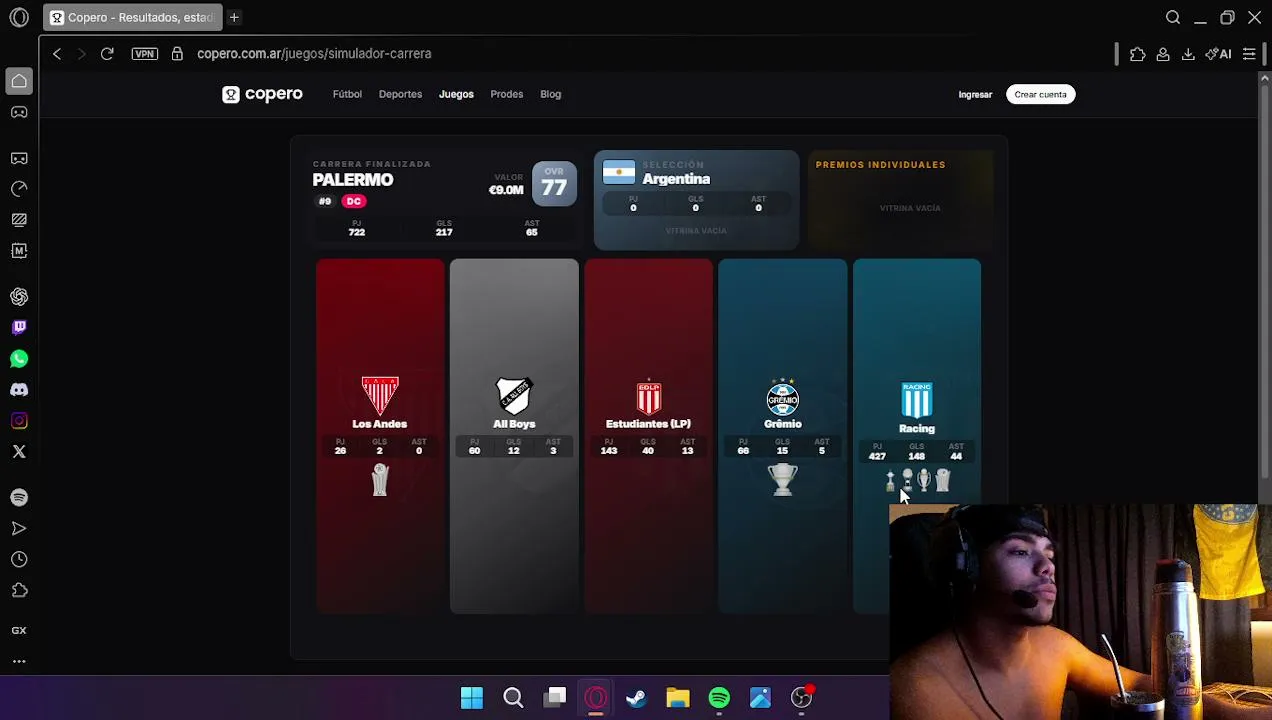Click the DC position badge
Screen dimensions: 1272x720
tap(353, 201)
